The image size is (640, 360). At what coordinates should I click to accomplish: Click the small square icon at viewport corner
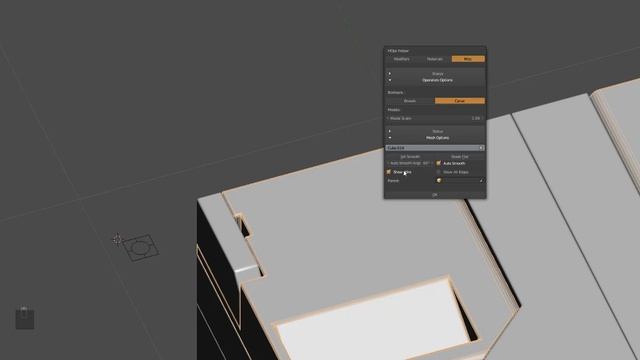pos(24,318)
